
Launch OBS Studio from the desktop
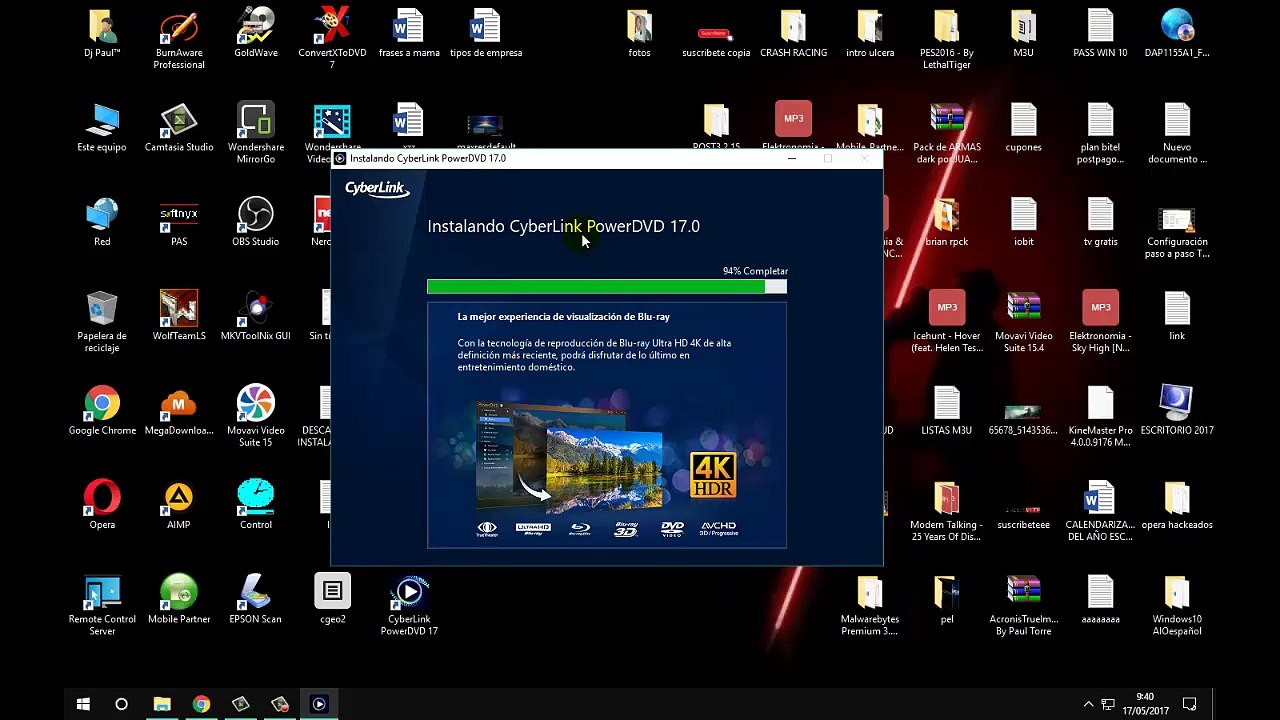click(x=255, y=222)
